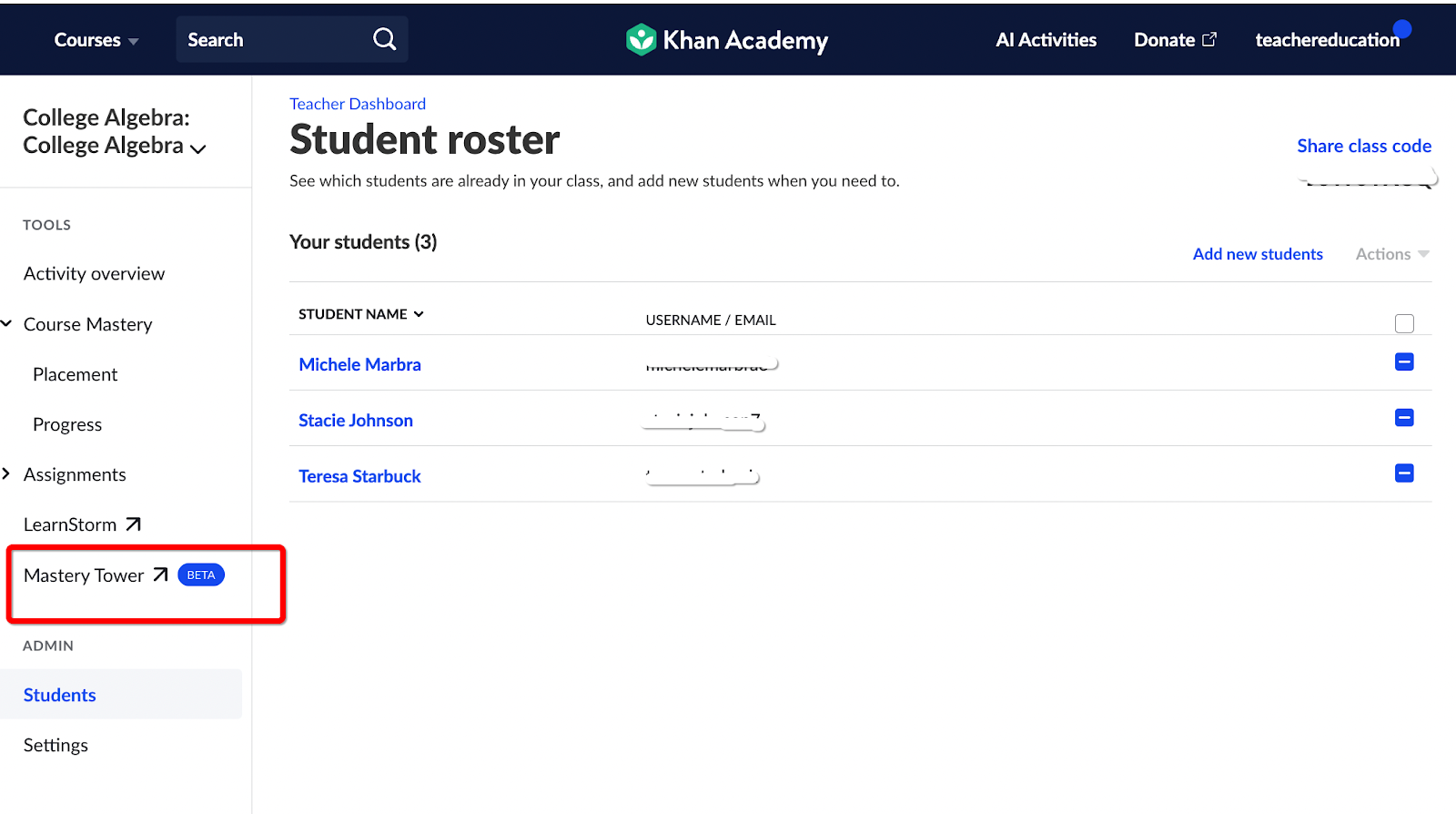1456x814 pixels.
Task: Go to Placement page
Action: click(75, 374)
